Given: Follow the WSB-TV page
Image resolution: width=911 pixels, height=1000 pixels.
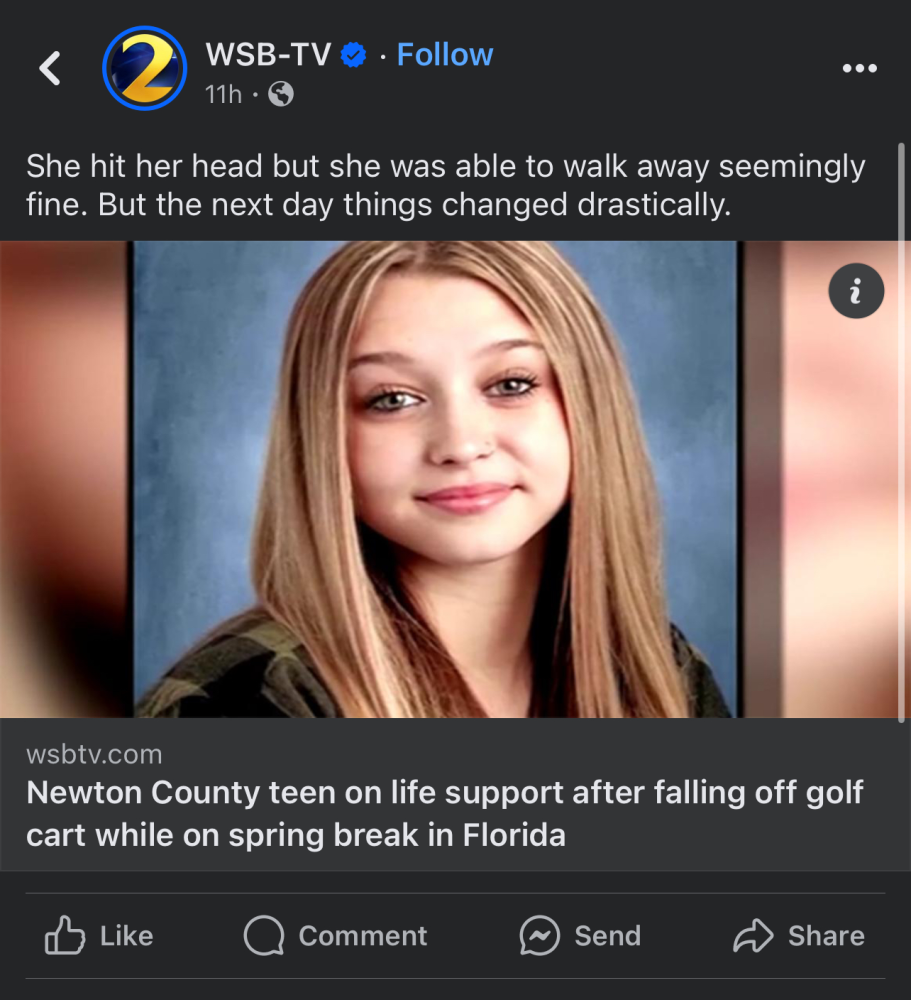Looking at the screenshot, I should pyautogui.click(x=445, y=54).
